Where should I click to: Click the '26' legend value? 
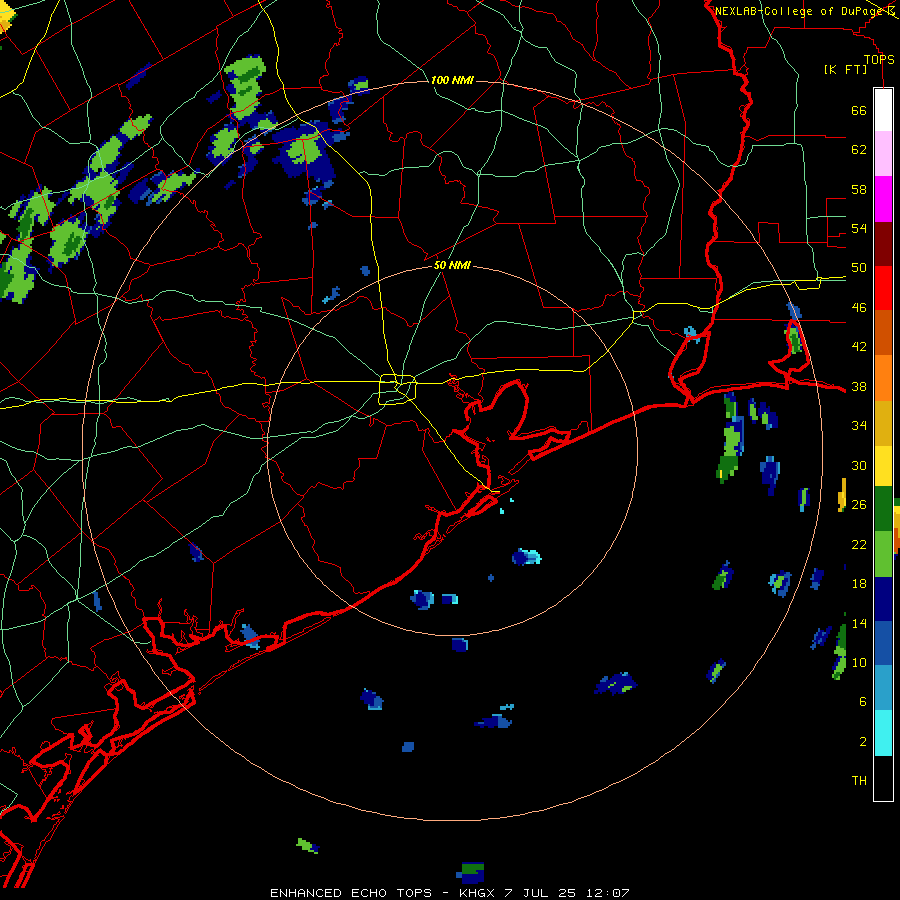859,505
